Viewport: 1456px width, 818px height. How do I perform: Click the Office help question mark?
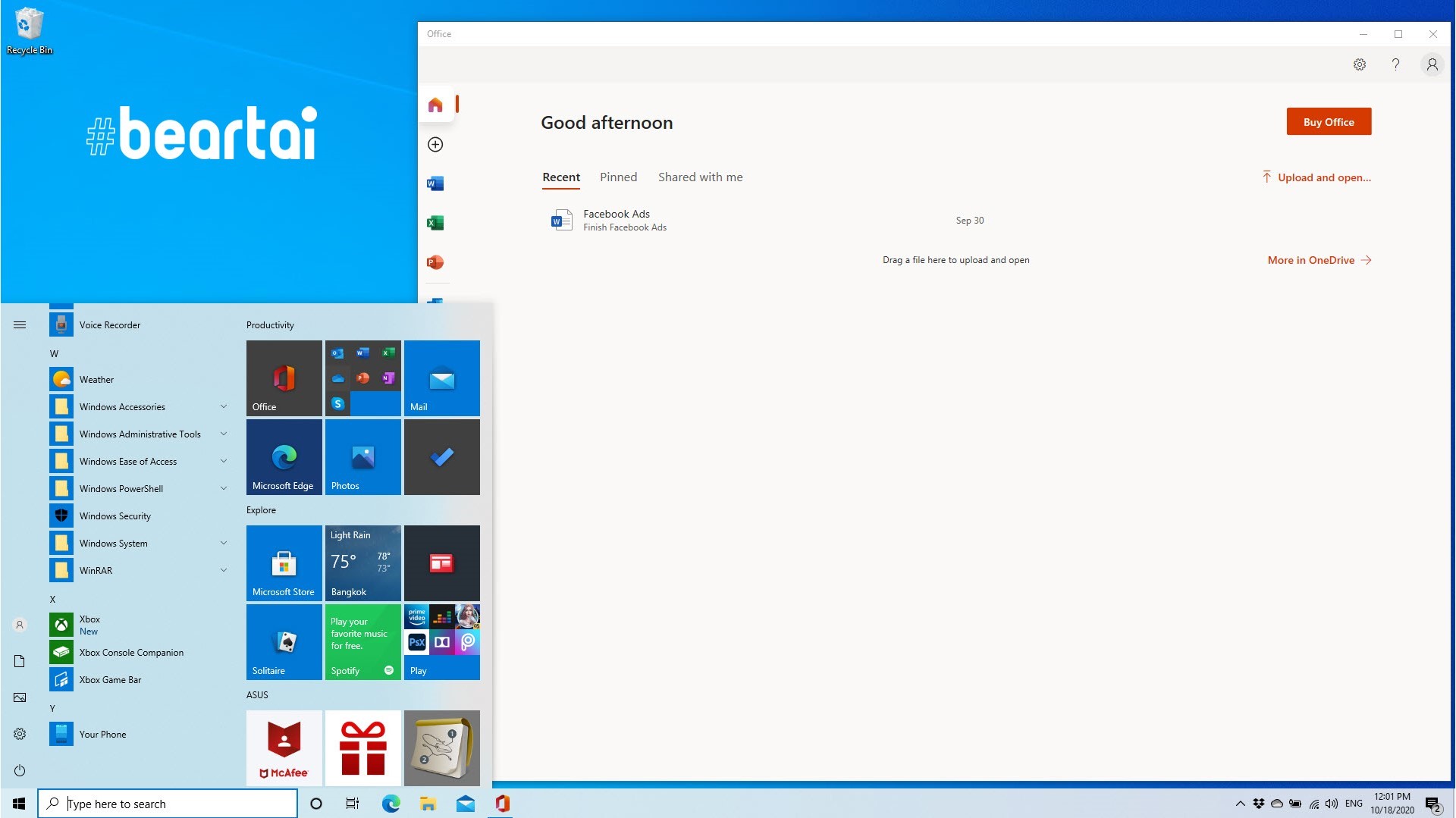coord(1395,65)
